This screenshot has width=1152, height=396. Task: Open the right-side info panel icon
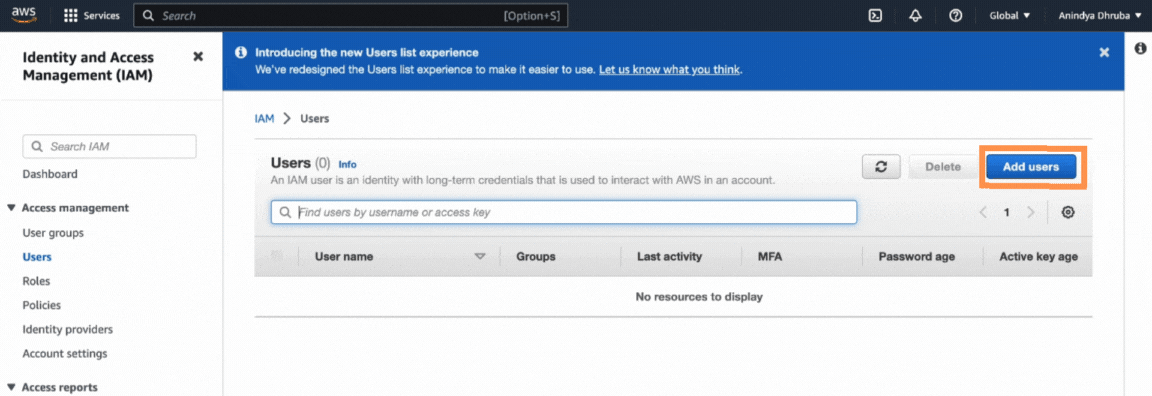[1140, 48]
